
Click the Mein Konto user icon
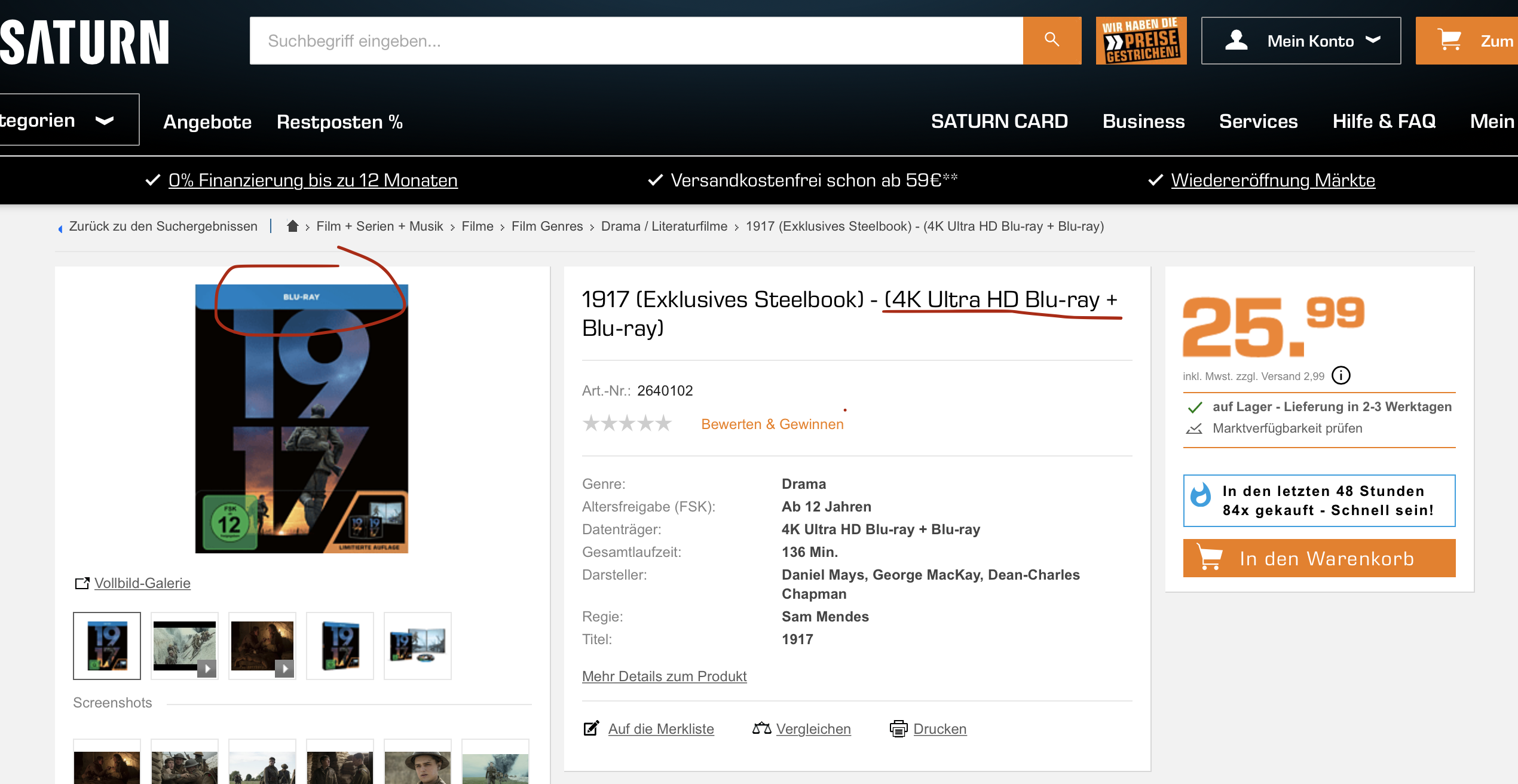pyautogui.click(x=1236, y=41)
